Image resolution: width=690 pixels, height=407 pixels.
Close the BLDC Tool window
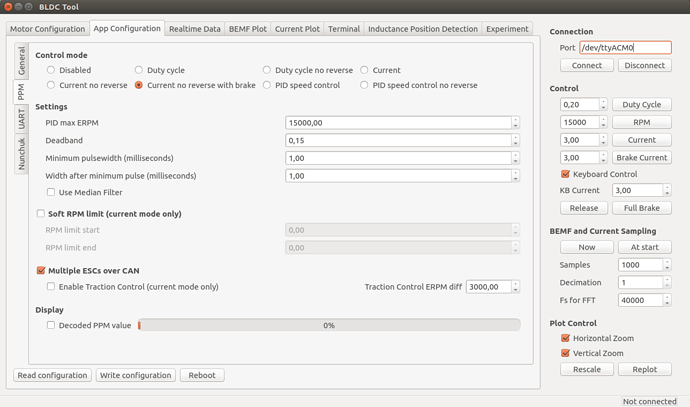(x=9, y=7)
